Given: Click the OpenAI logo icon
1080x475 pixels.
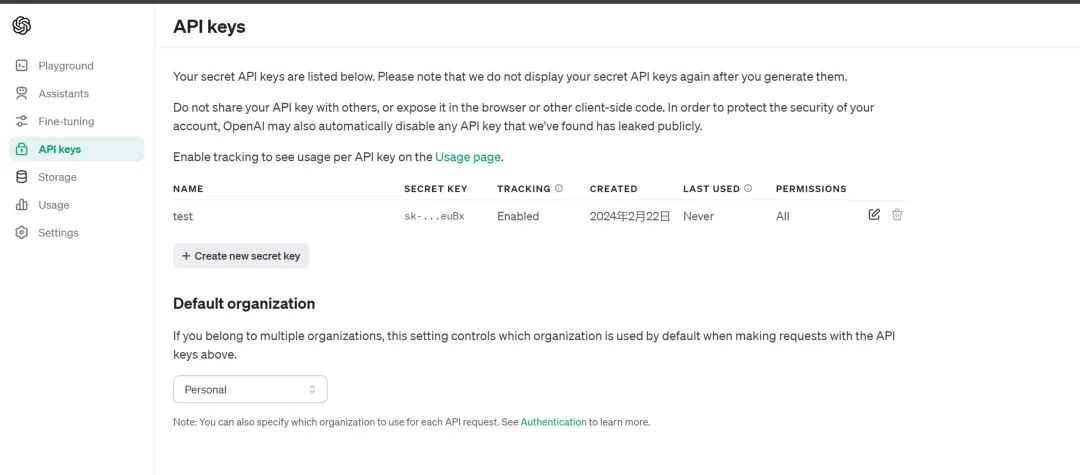Looking at the screenshot, I should tap(22, 26).
